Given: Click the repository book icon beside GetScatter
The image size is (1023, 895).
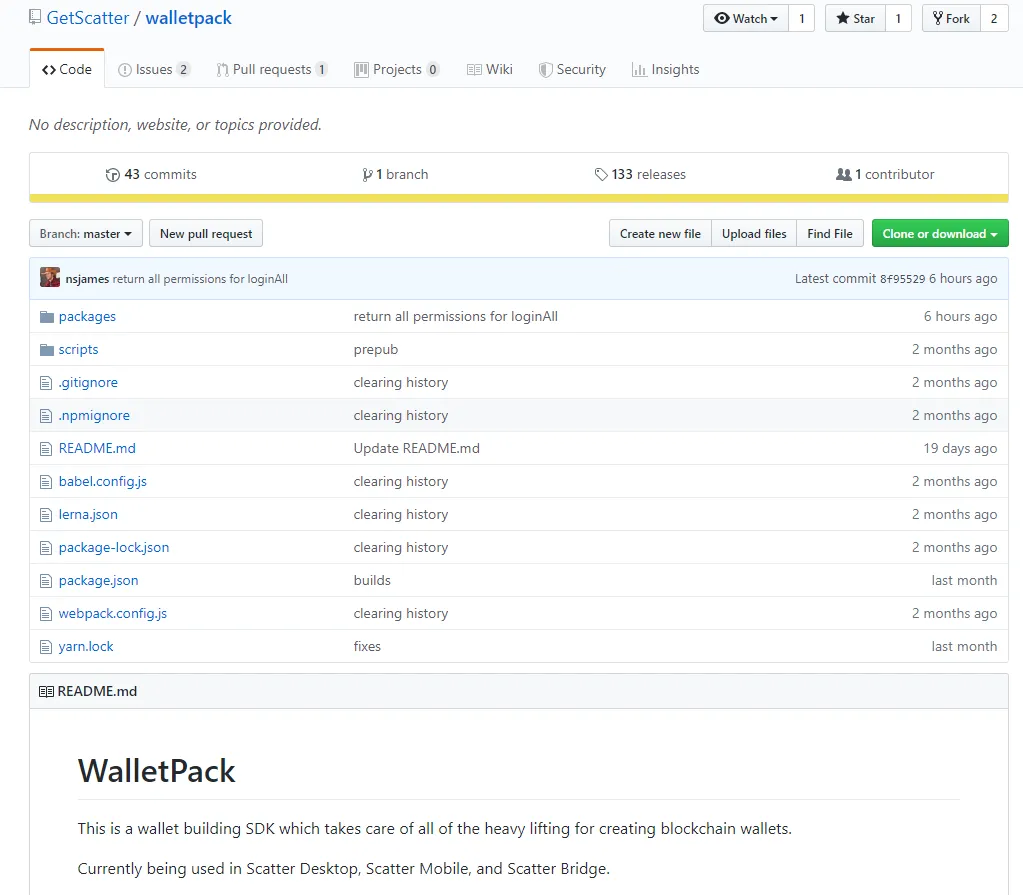Looking at the screenshot, I should [35, 17].
